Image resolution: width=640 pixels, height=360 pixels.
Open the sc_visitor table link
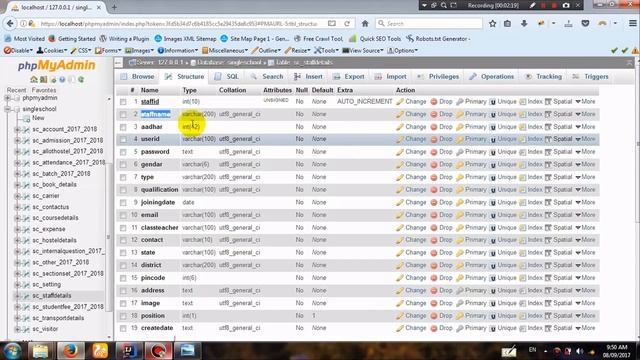coord(45,329)
